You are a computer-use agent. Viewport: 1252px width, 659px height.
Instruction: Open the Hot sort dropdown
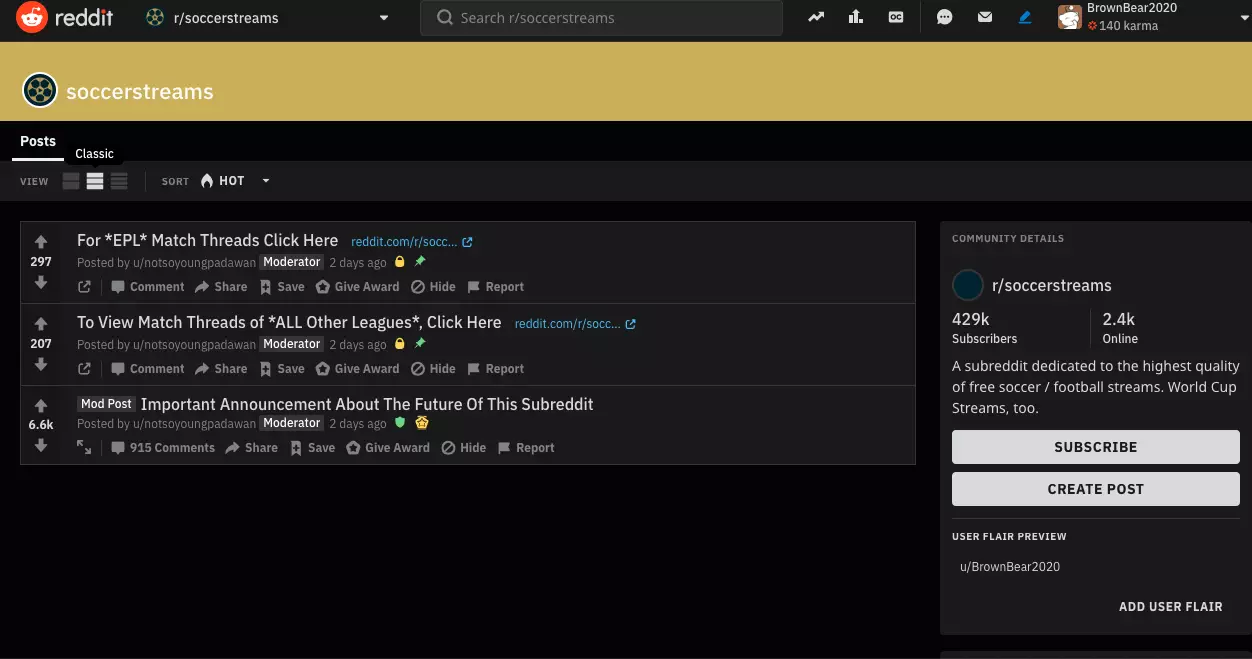[236, 181]
